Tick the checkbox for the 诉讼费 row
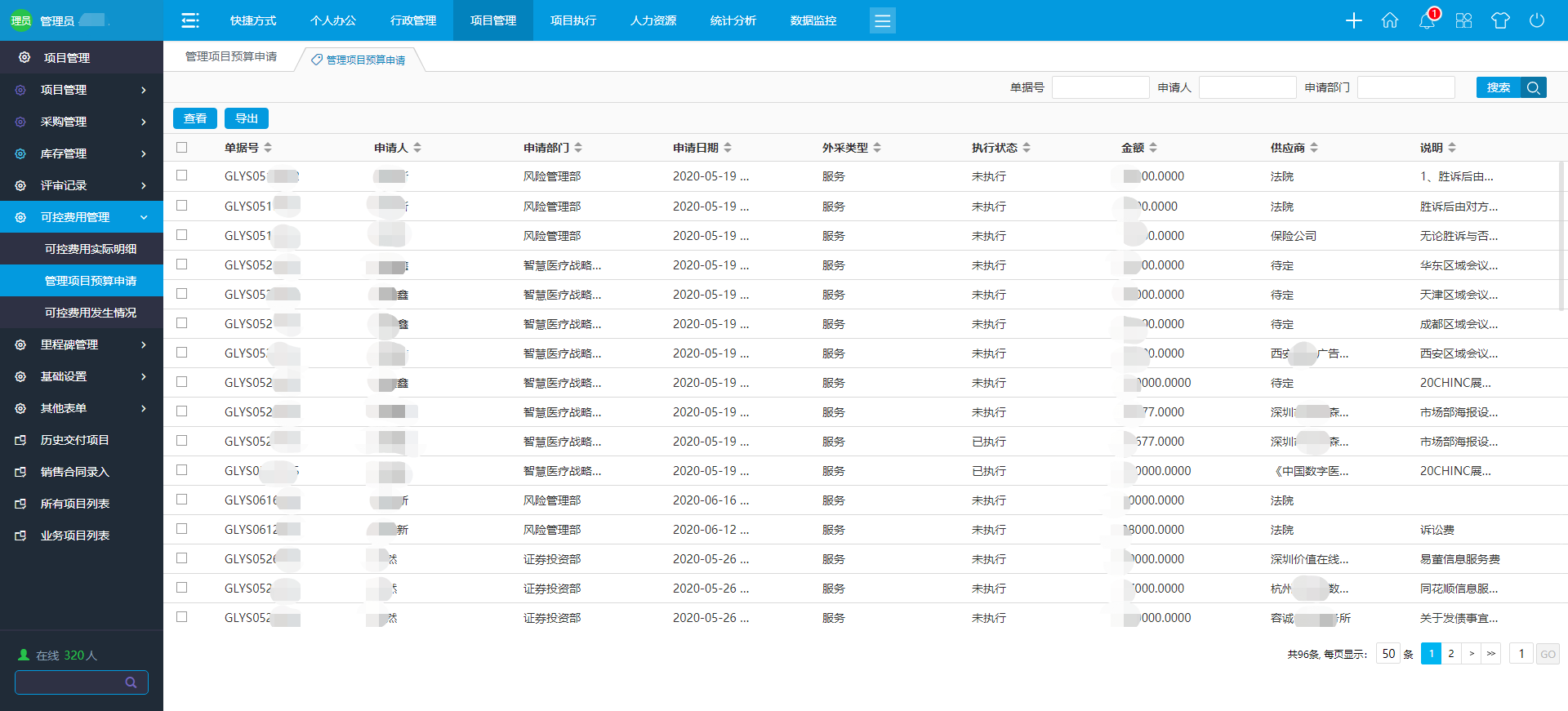Viewport: 1568px width, 711px height. [182, 529]
